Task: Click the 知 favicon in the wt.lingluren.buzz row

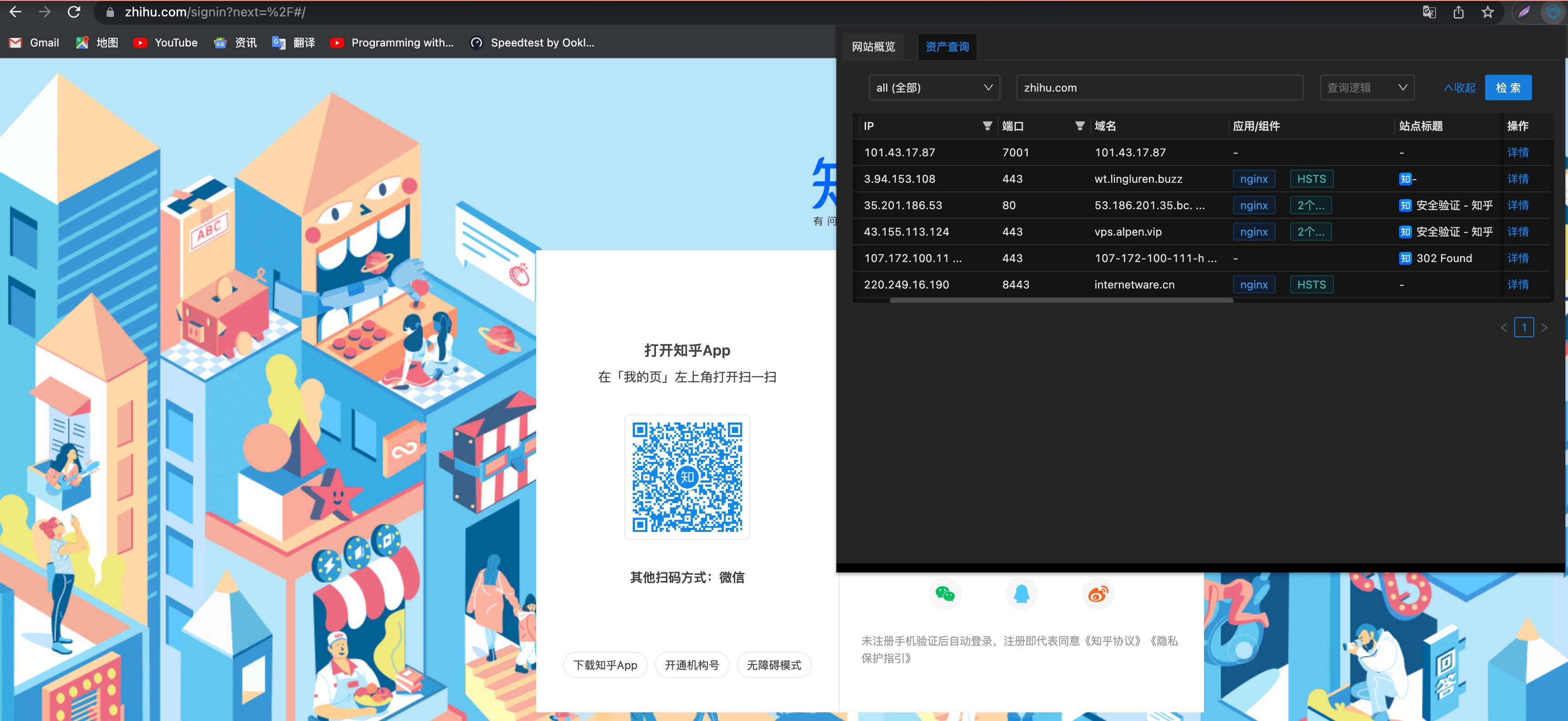Action: 1405,179
